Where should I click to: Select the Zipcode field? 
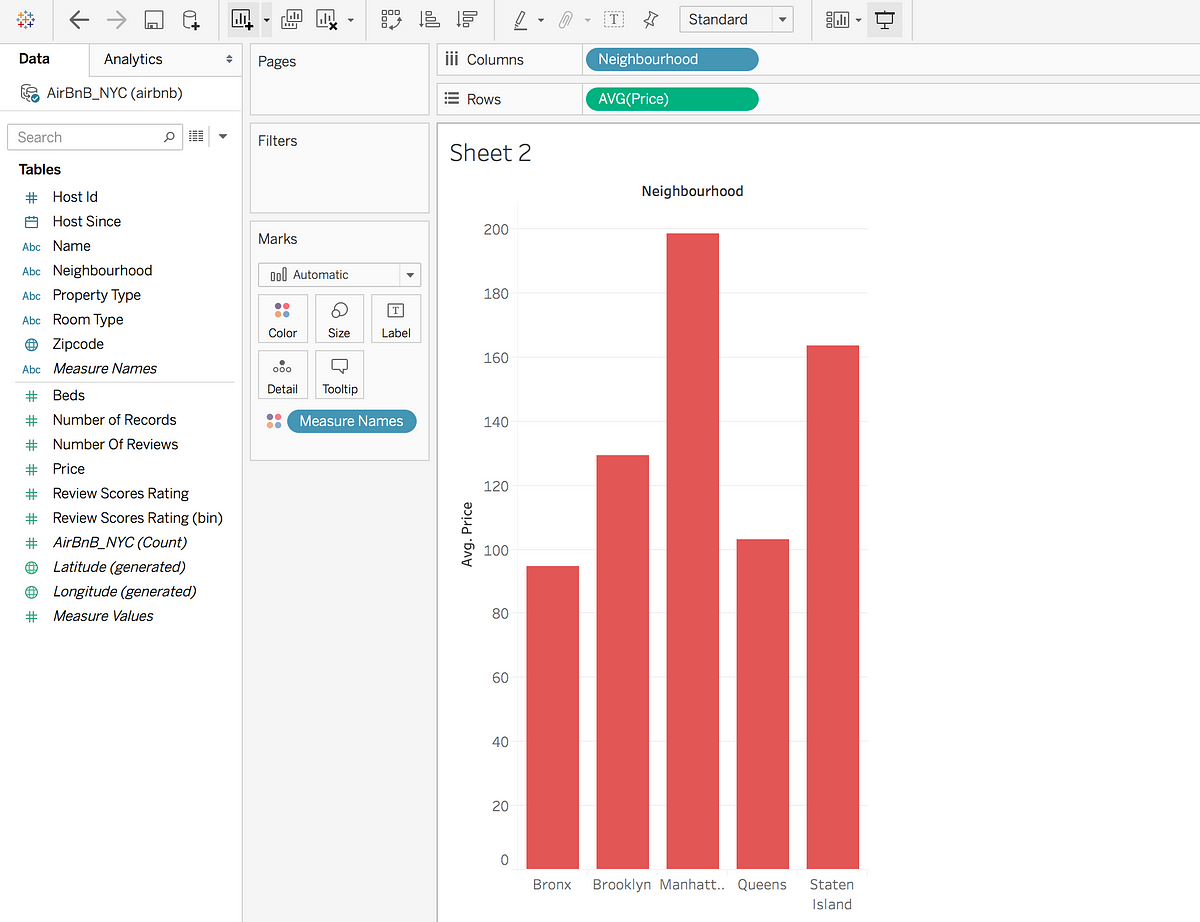point(78,344)
